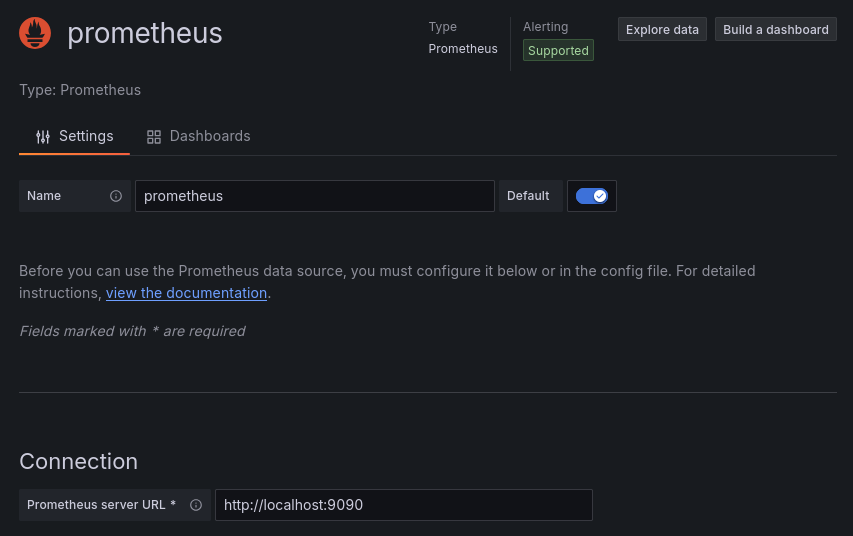The width and height of the screenshot is (853, 536).
Task: Click the Connection section heading
Action: click(x=78, y=461)
